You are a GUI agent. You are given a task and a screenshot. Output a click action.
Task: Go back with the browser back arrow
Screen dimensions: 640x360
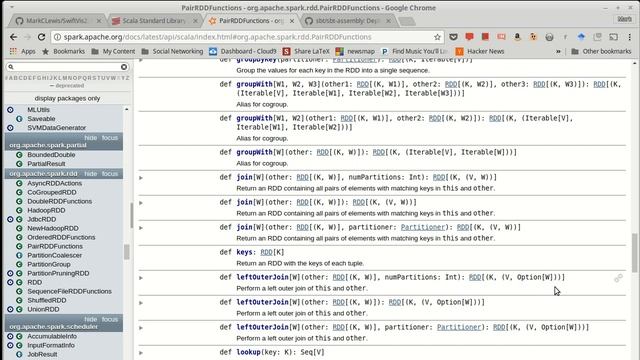(13, 37)
